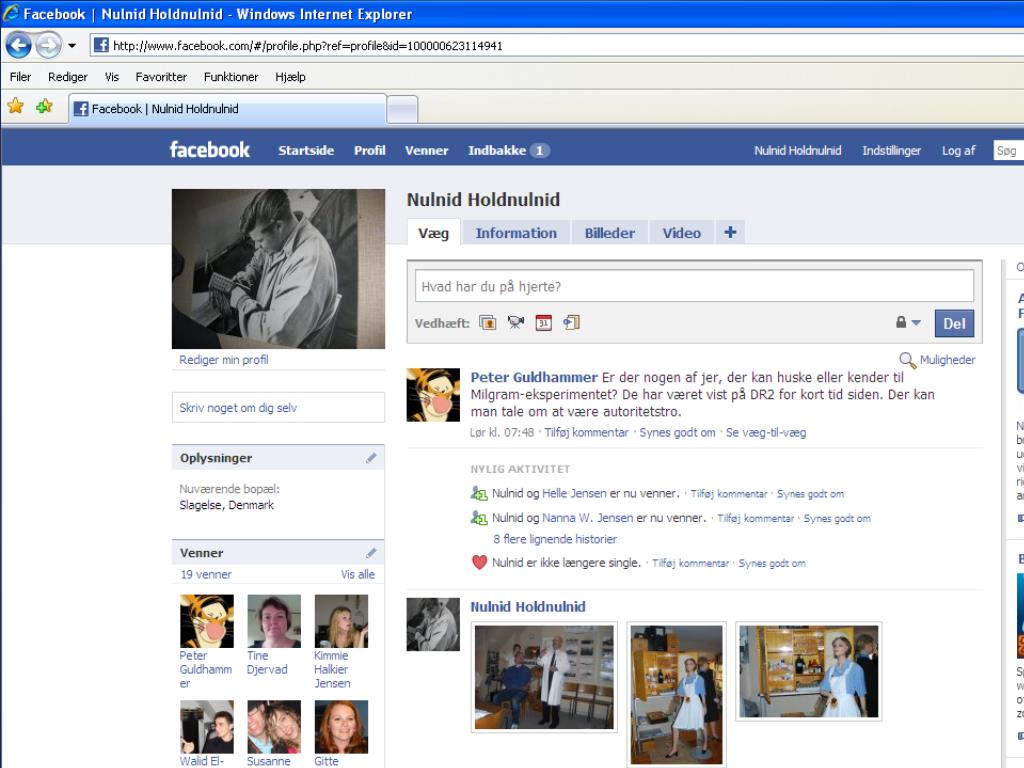Attach a photo using the photo icon
The image size is (1024, 768).
pyautogui.click(x=488, y=323)
